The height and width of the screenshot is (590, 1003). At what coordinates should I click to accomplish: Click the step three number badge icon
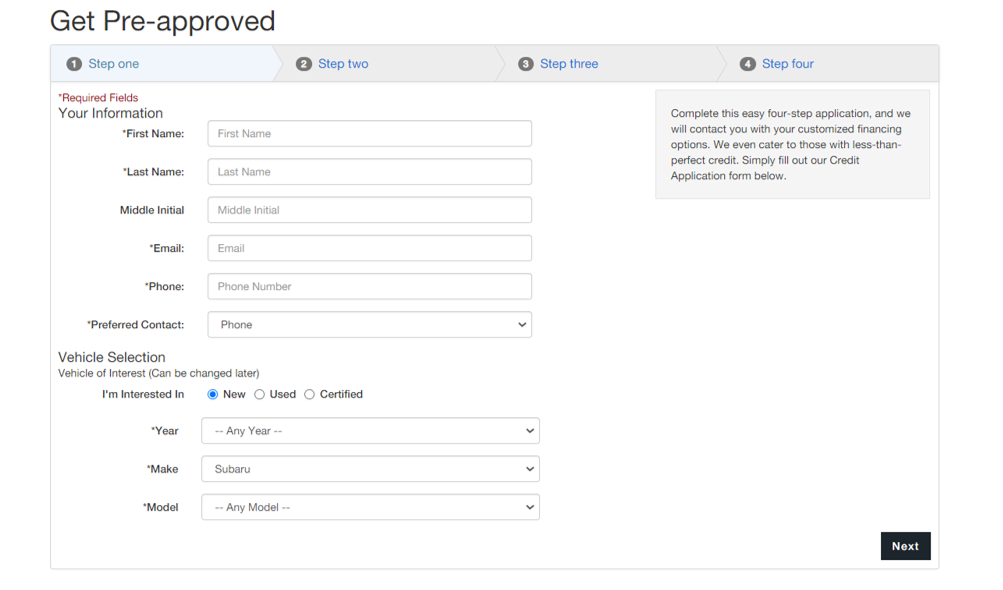click(526, 64)
